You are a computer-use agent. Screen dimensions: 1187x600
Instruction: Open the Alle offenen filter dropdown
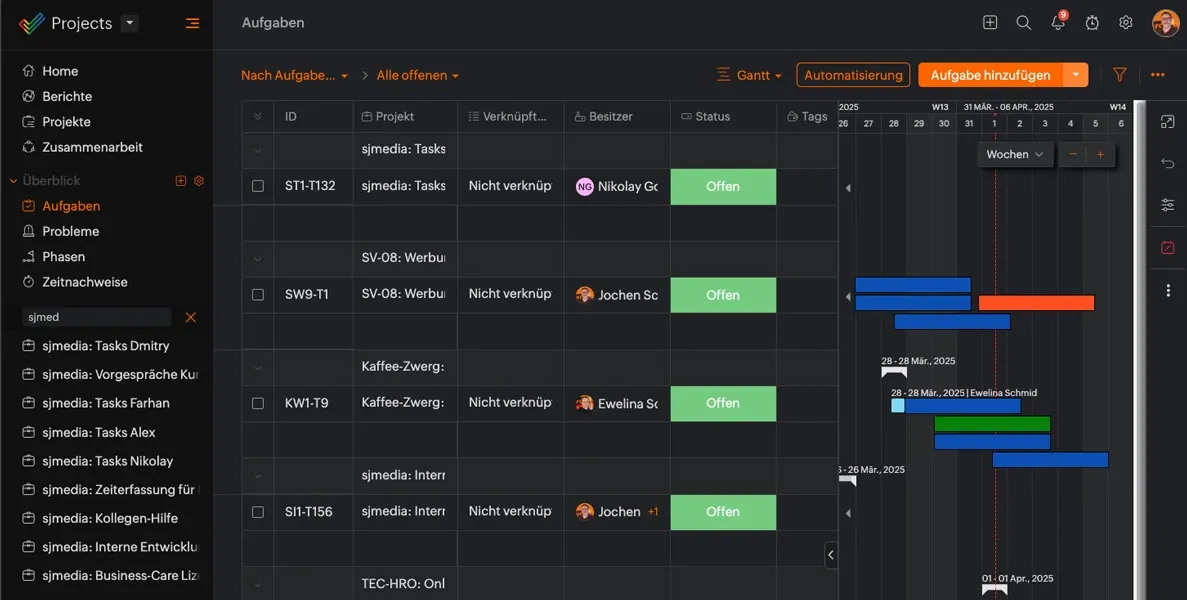pos(418,76)
